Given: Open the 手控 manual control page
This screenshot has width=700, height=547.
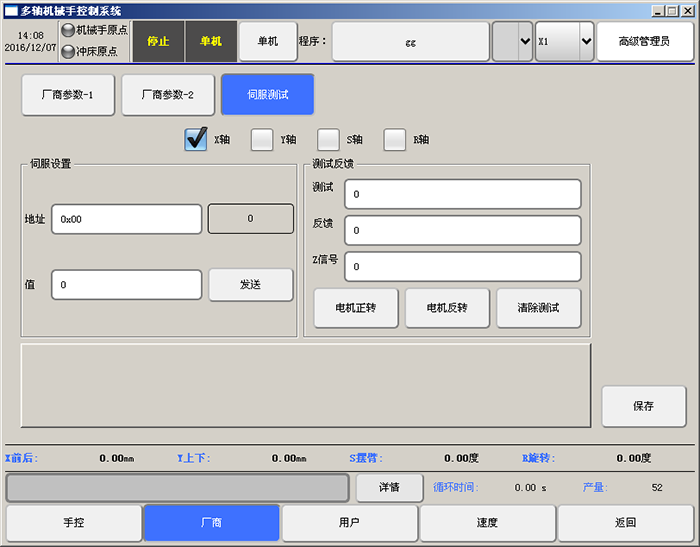Looking at the screenshot, I should (74, 523).
